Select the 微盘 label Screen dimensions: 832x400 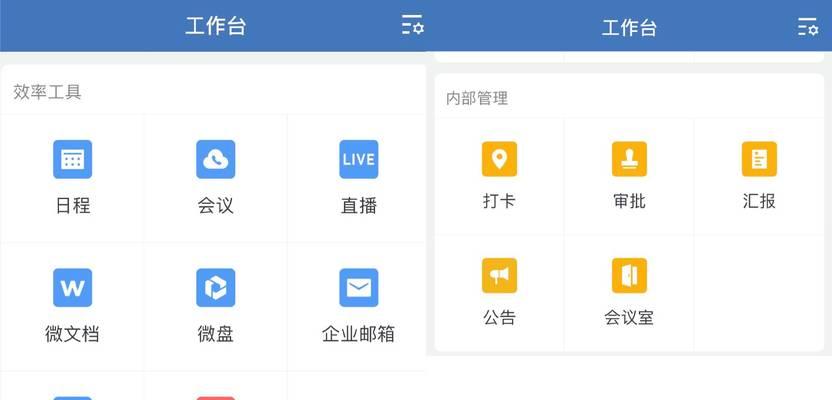[x=215, y=334]
